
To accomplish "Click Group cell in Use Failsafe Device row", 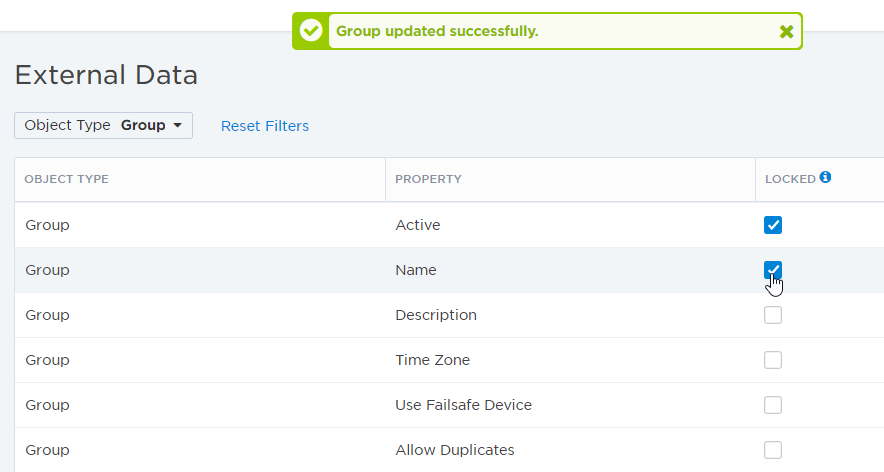I will pos(47,405).
